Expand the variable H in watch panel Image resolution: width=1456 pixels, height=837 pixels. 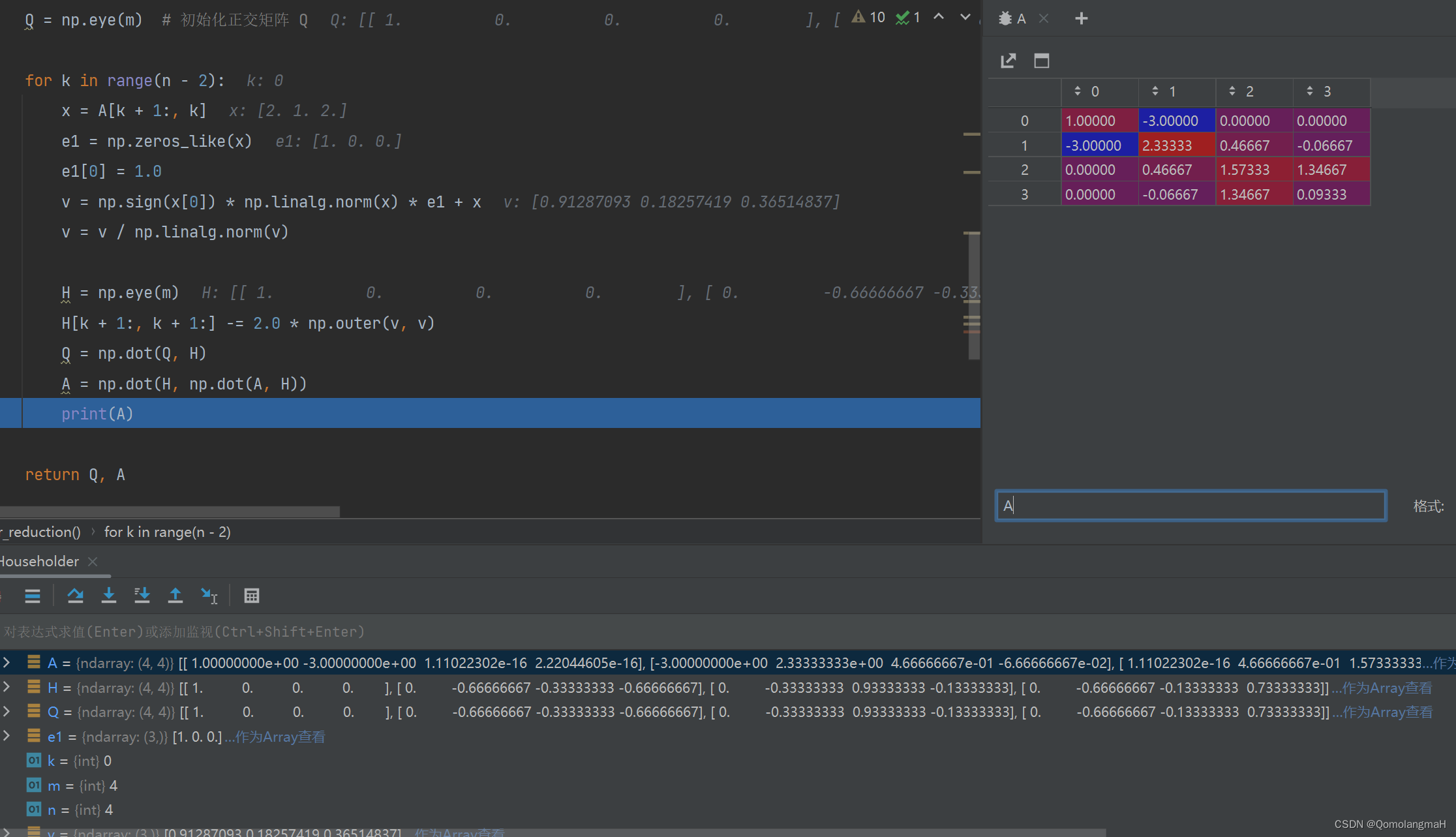click(x=8, y=687)
